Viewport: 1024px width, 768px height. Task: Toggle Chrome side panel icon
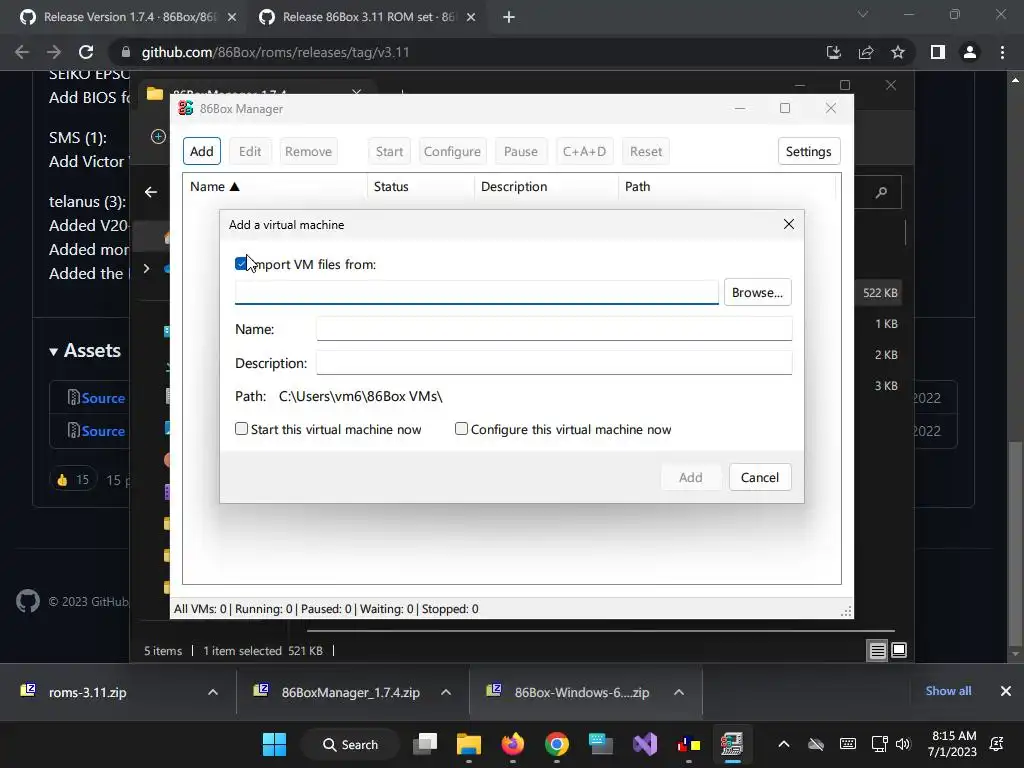pos(938,52)
